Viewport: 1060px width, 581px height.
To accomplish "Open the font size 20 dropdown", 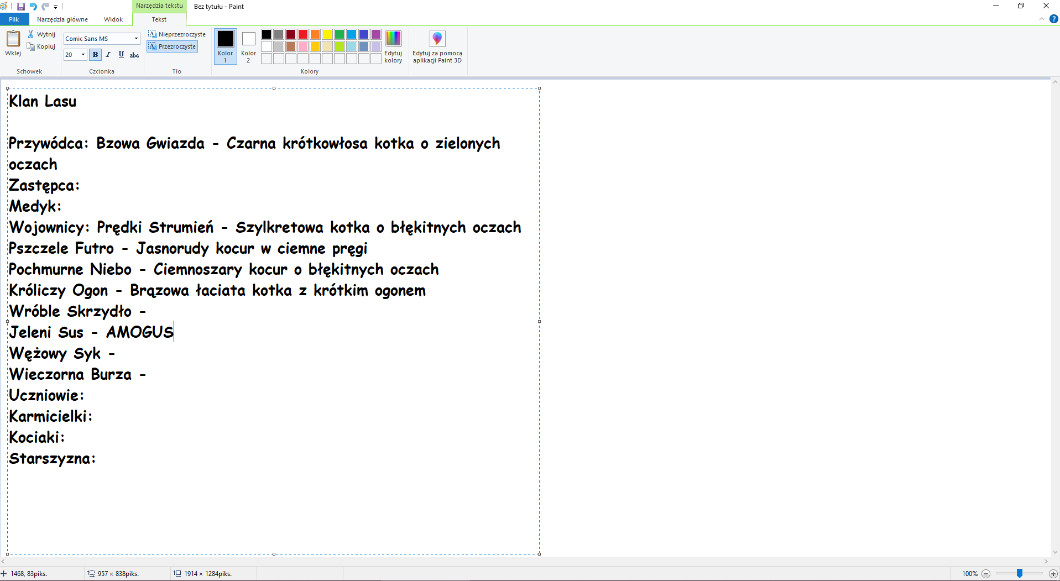I will (x=83, y=54).
